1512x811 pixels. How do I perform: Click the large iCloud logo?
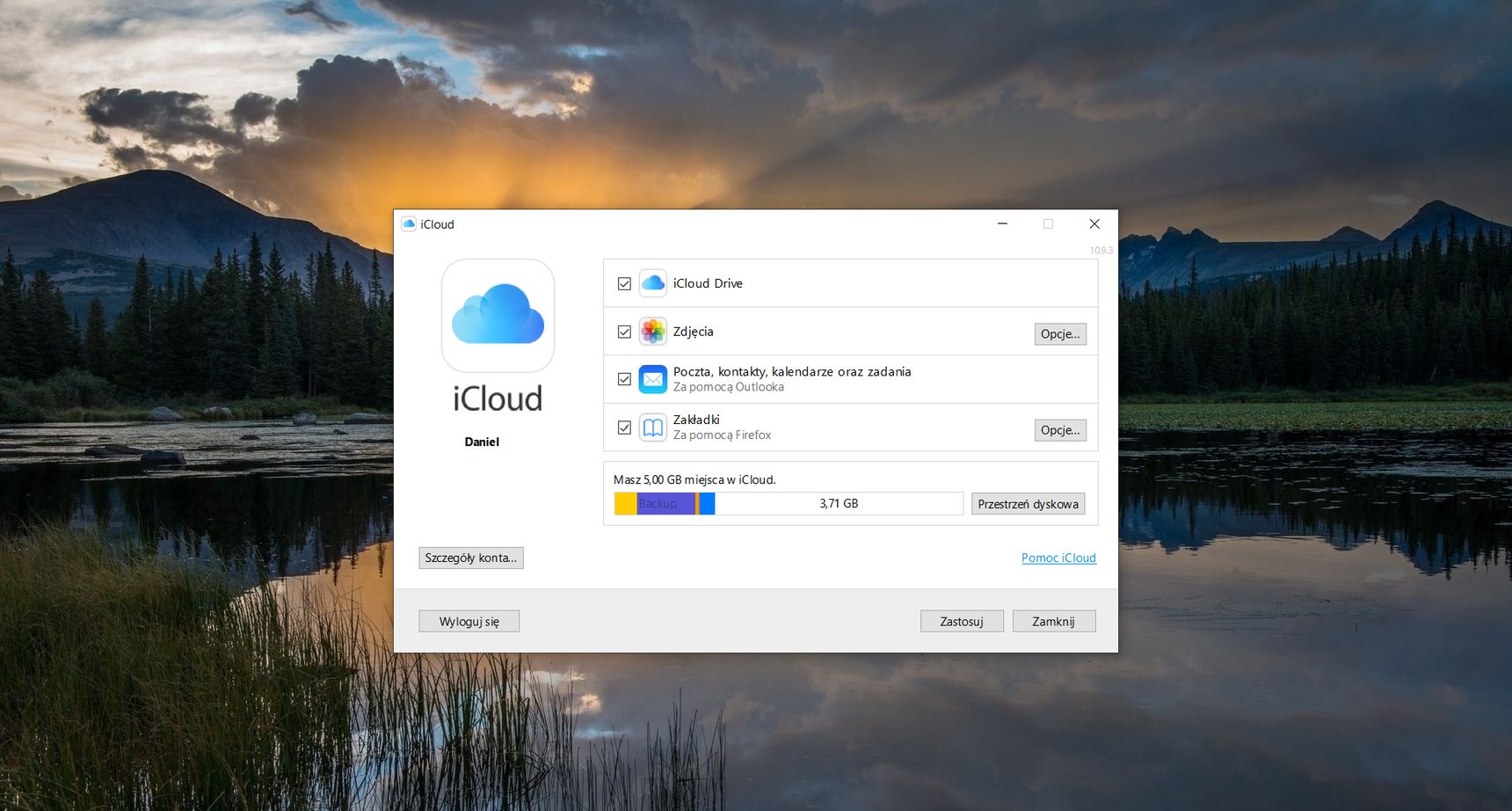(x=498, y=315)
